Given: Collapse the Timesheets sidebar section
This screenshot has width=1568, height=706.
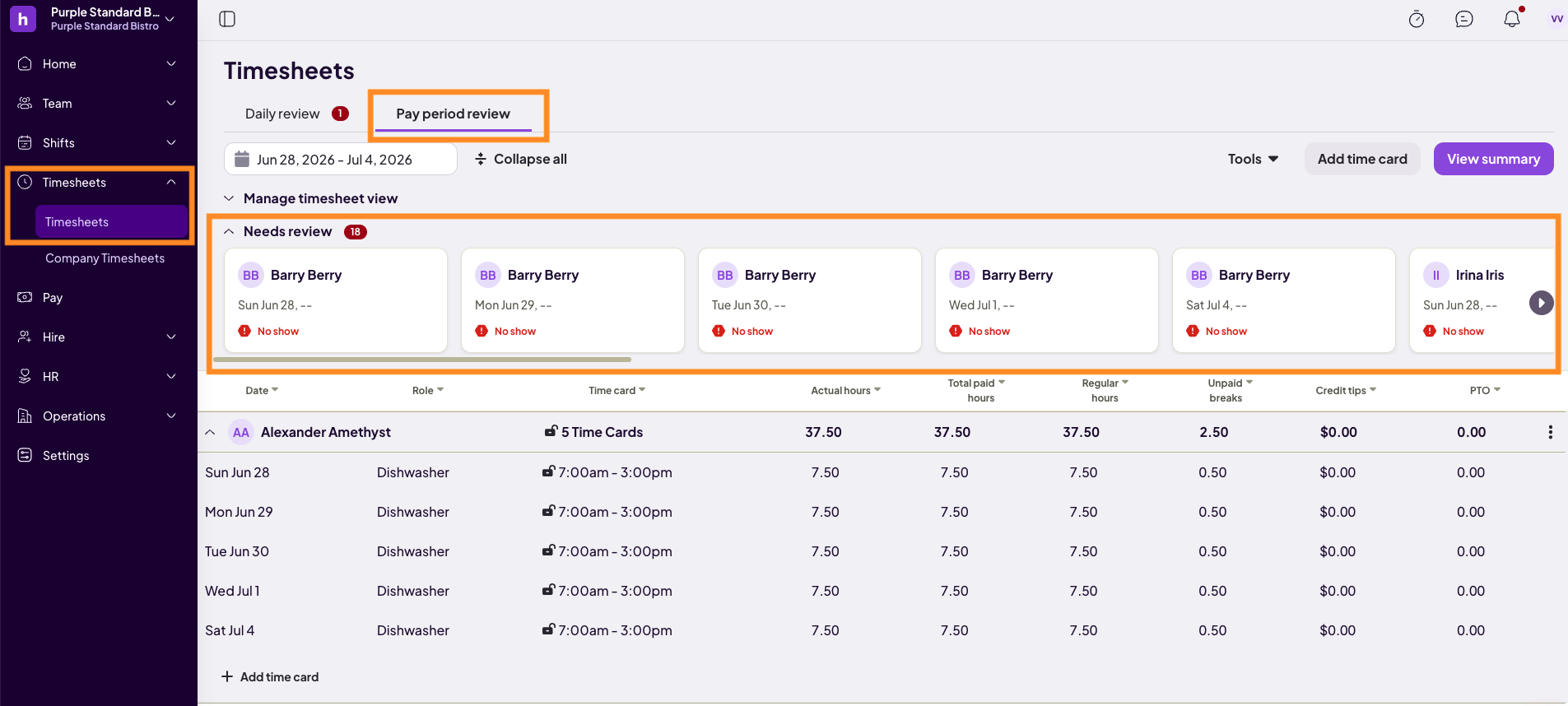Looking at the screenshot, I should [171, 182].
